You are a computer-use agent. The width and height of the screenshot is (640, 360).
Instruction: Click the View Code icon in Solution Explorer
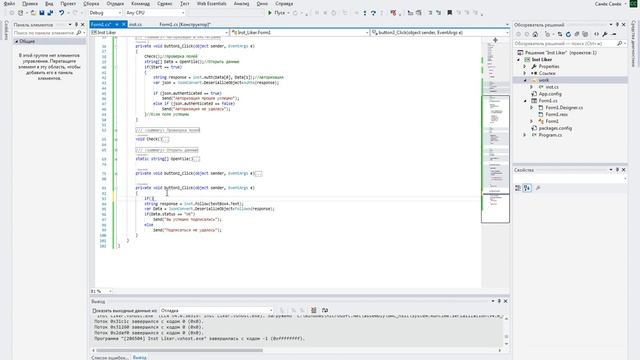tap(596, 34)
